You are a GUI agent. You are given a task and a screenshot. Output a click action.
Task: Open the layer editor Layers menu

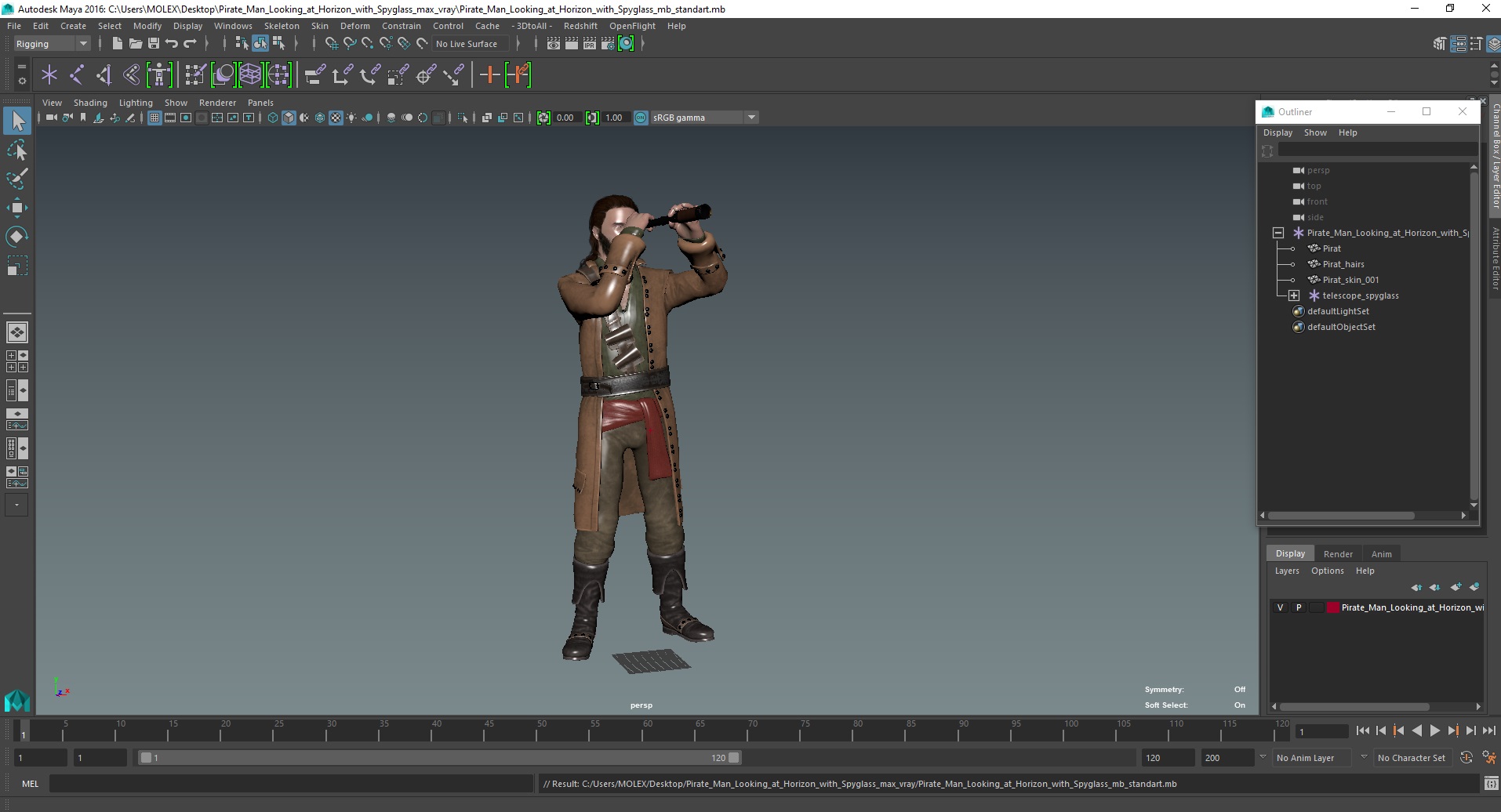tap(1287, 571)
